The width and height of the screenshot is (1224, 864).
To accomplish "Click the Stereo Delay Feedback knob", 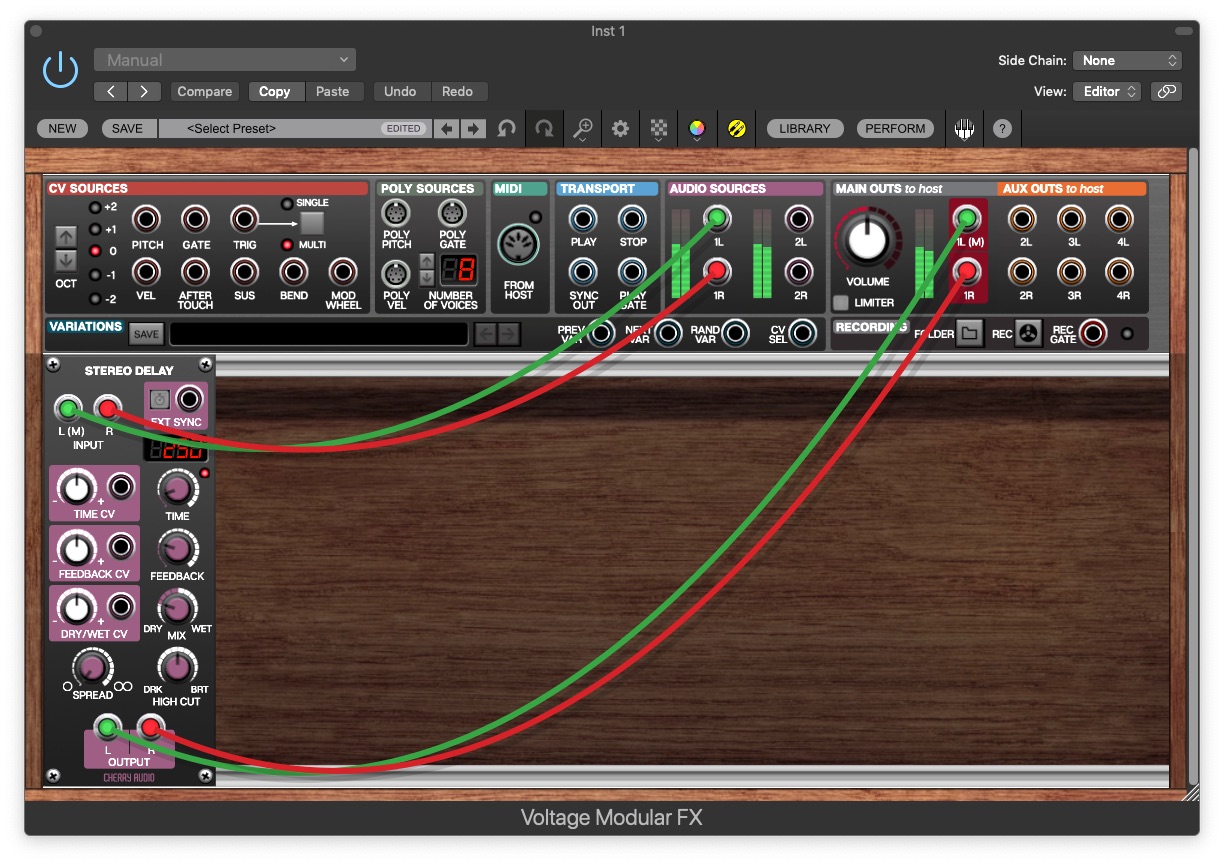I will pos(177,549).
